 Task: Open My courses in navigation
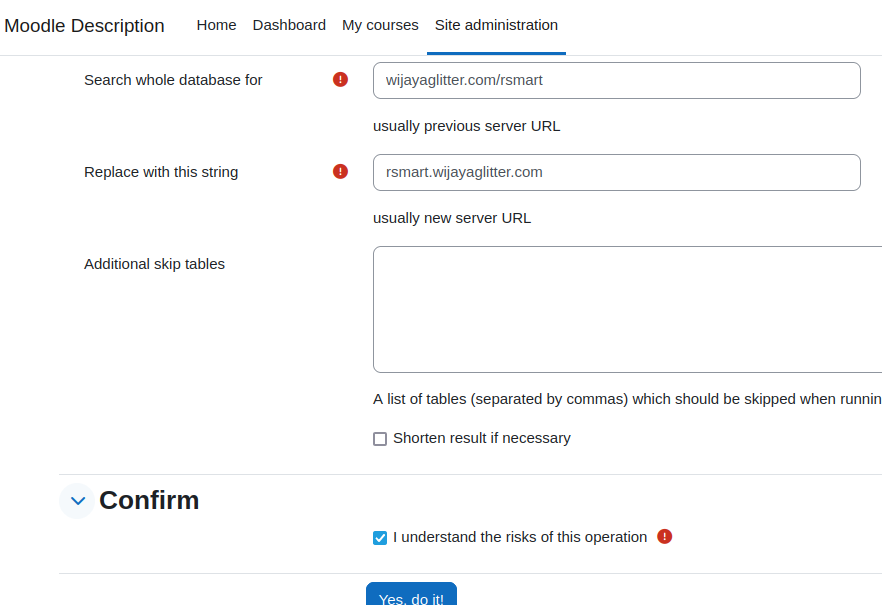tap(380, 25)
